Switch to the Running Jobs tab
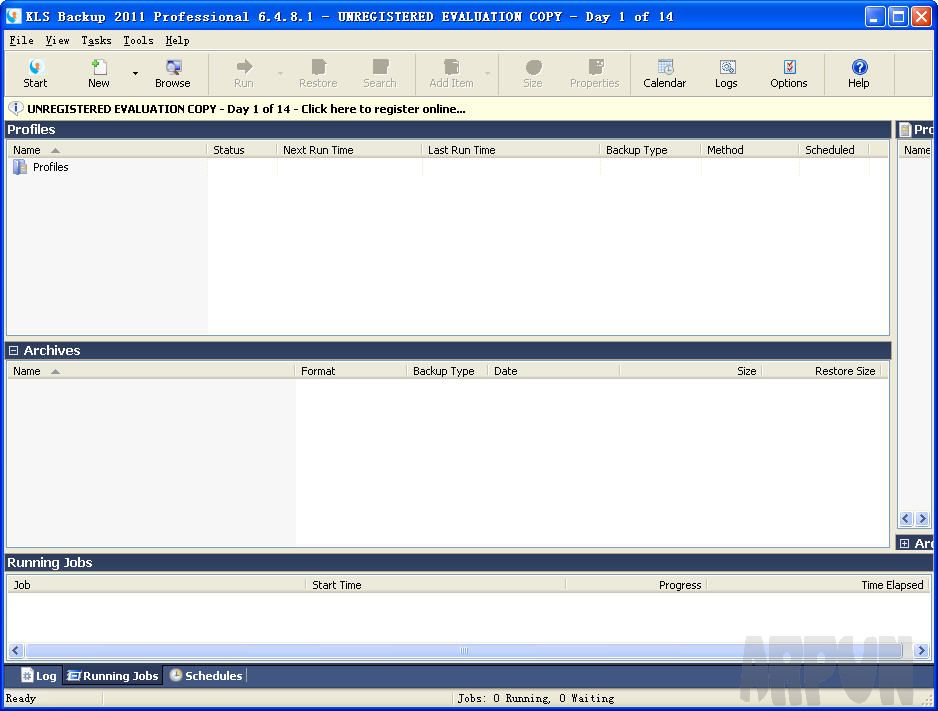Screen dimensions: 938x711 (112, 676)
